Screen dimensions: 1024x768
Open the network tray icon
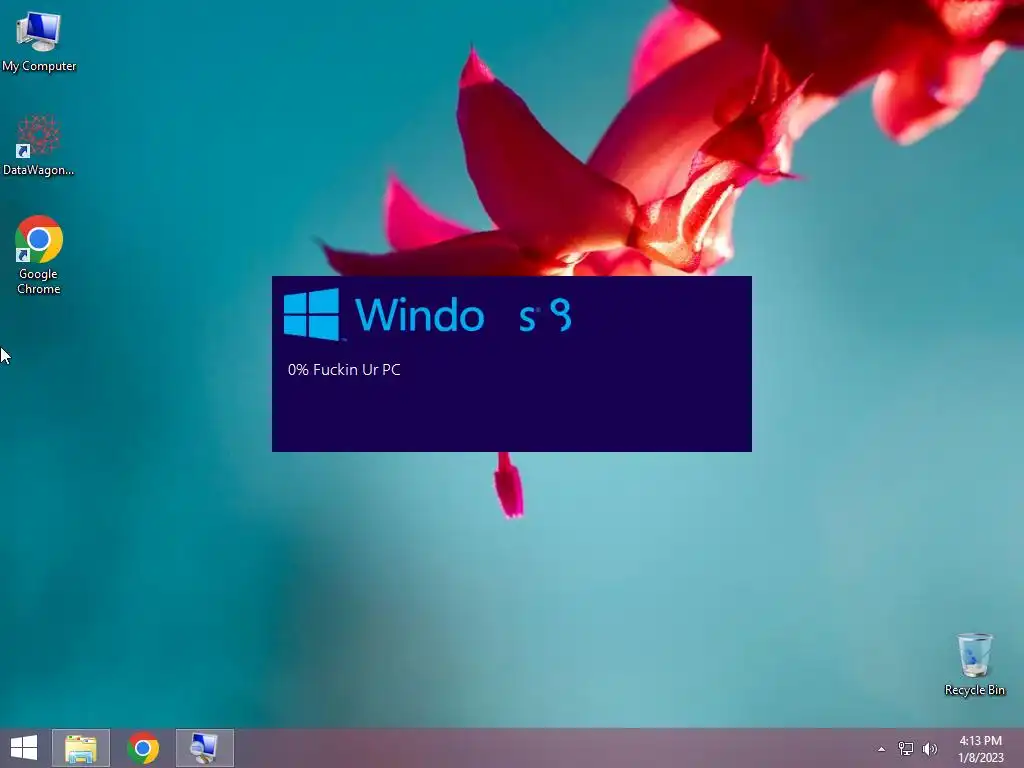tap(906, 749)
